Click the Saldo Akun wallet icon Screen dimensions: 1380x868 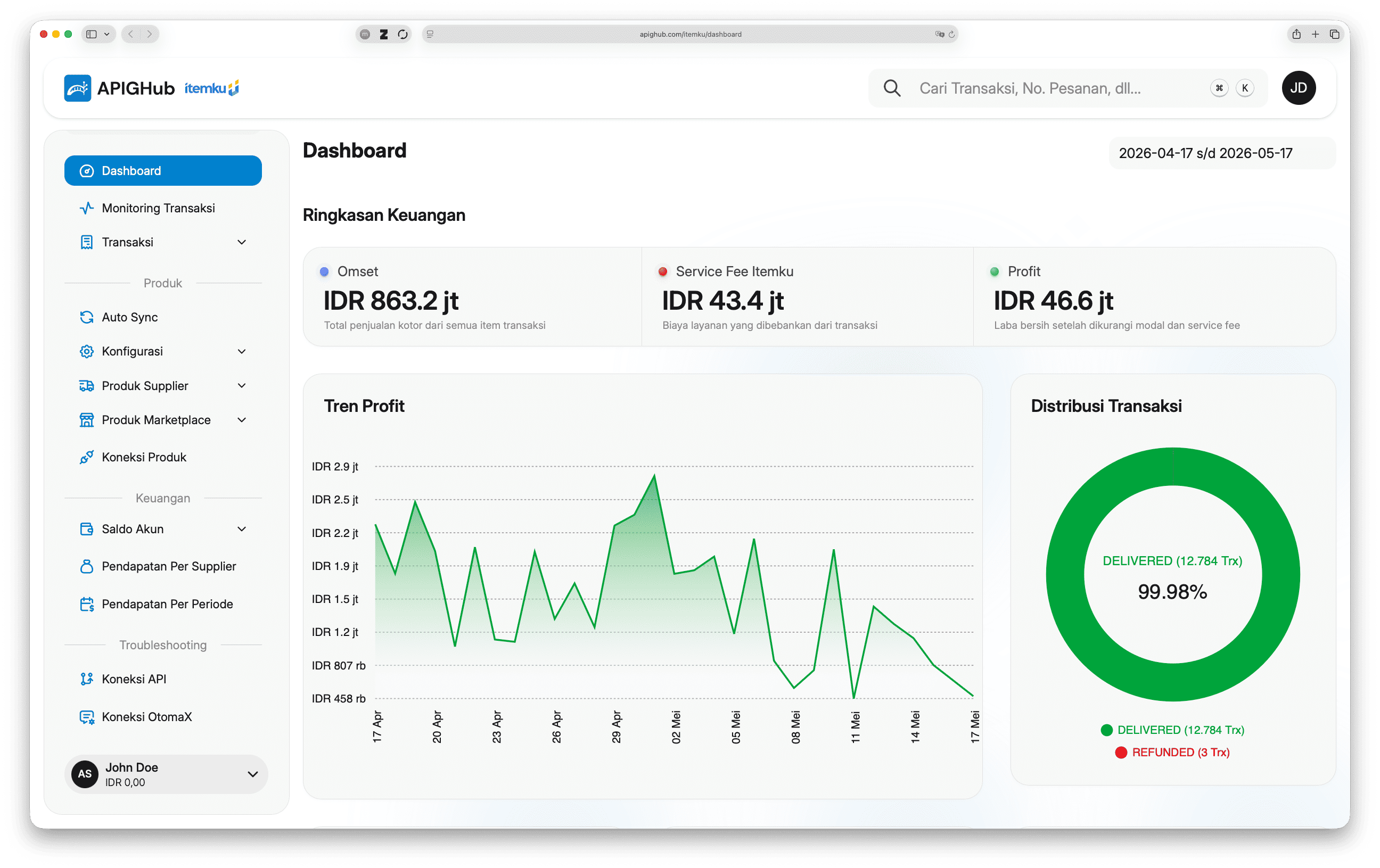point(87,529)
